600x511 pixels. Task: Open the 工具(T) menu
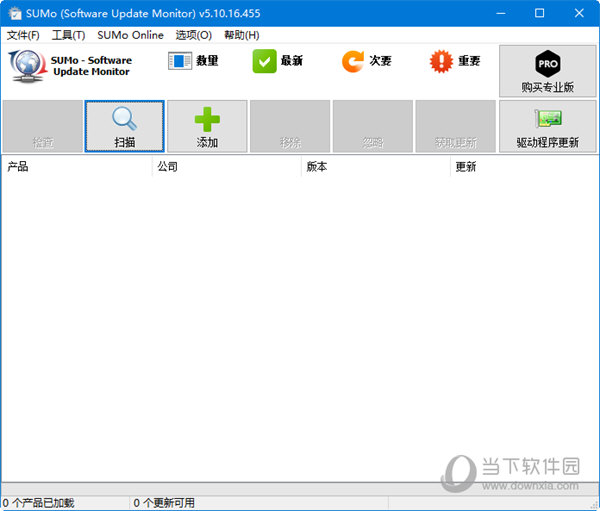68,35
